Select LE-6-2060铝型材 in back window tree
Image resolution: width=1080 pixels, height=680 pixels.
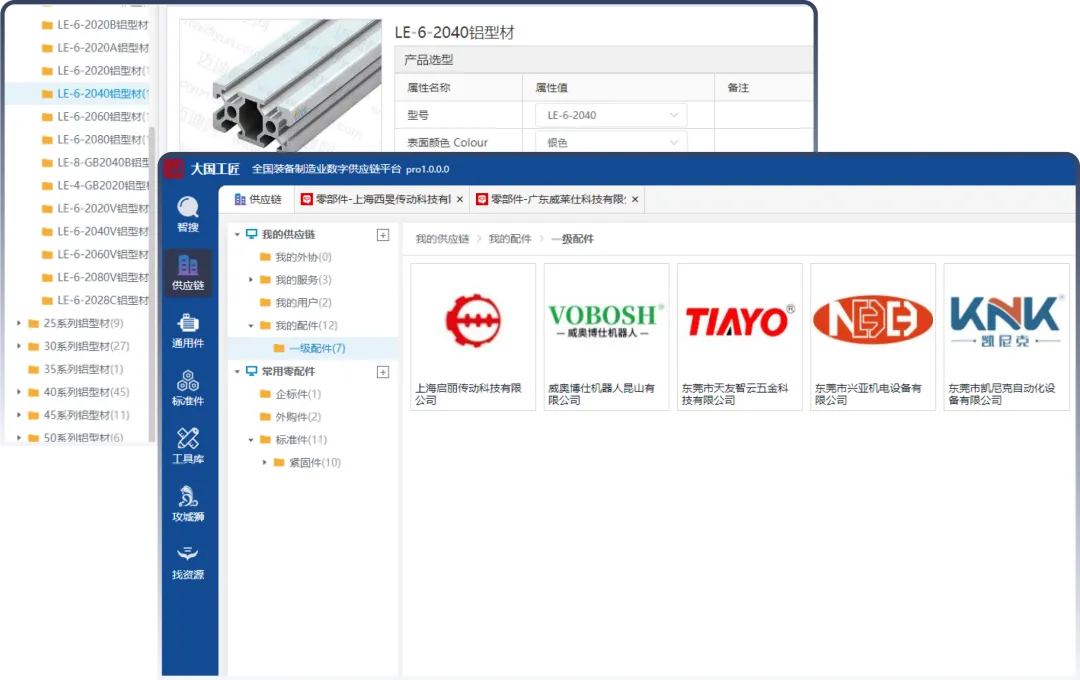(x=103, y=116)
